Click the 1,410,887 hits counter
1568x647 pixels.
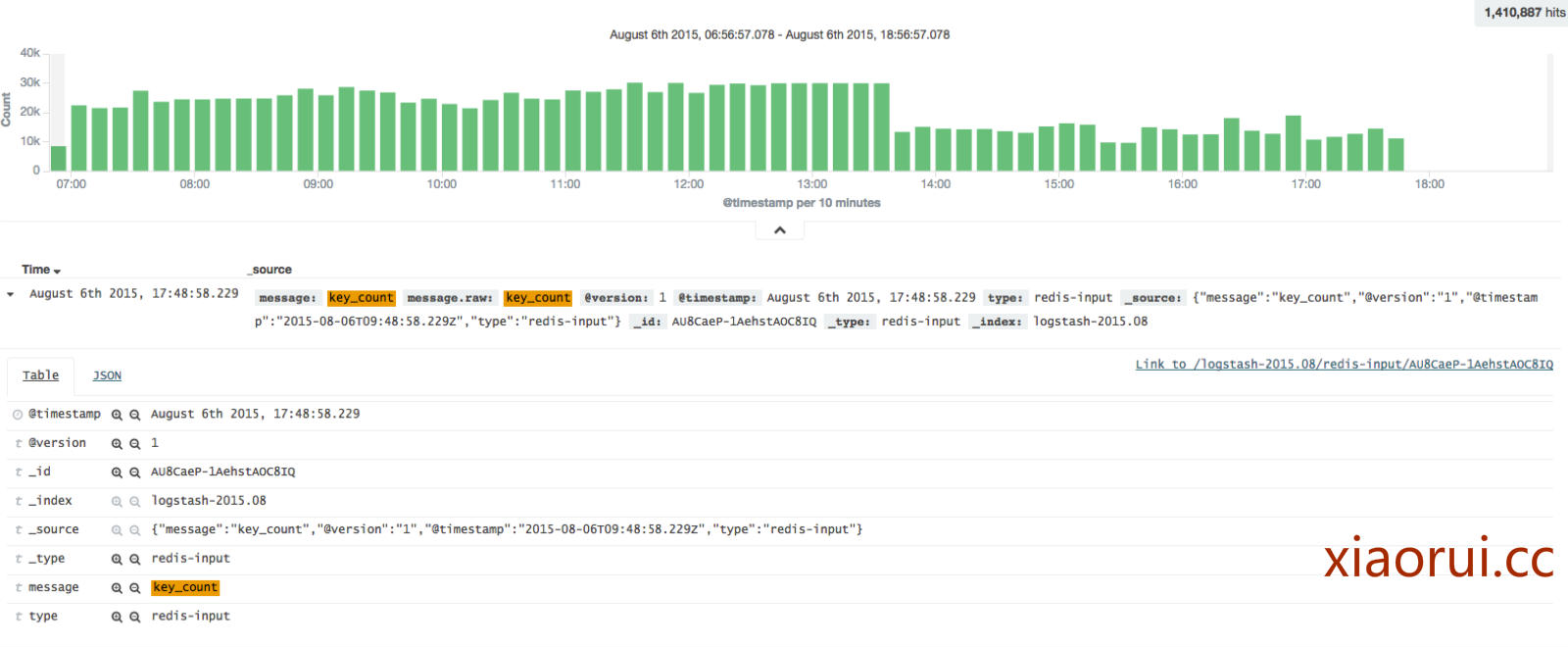[1524, 13]
